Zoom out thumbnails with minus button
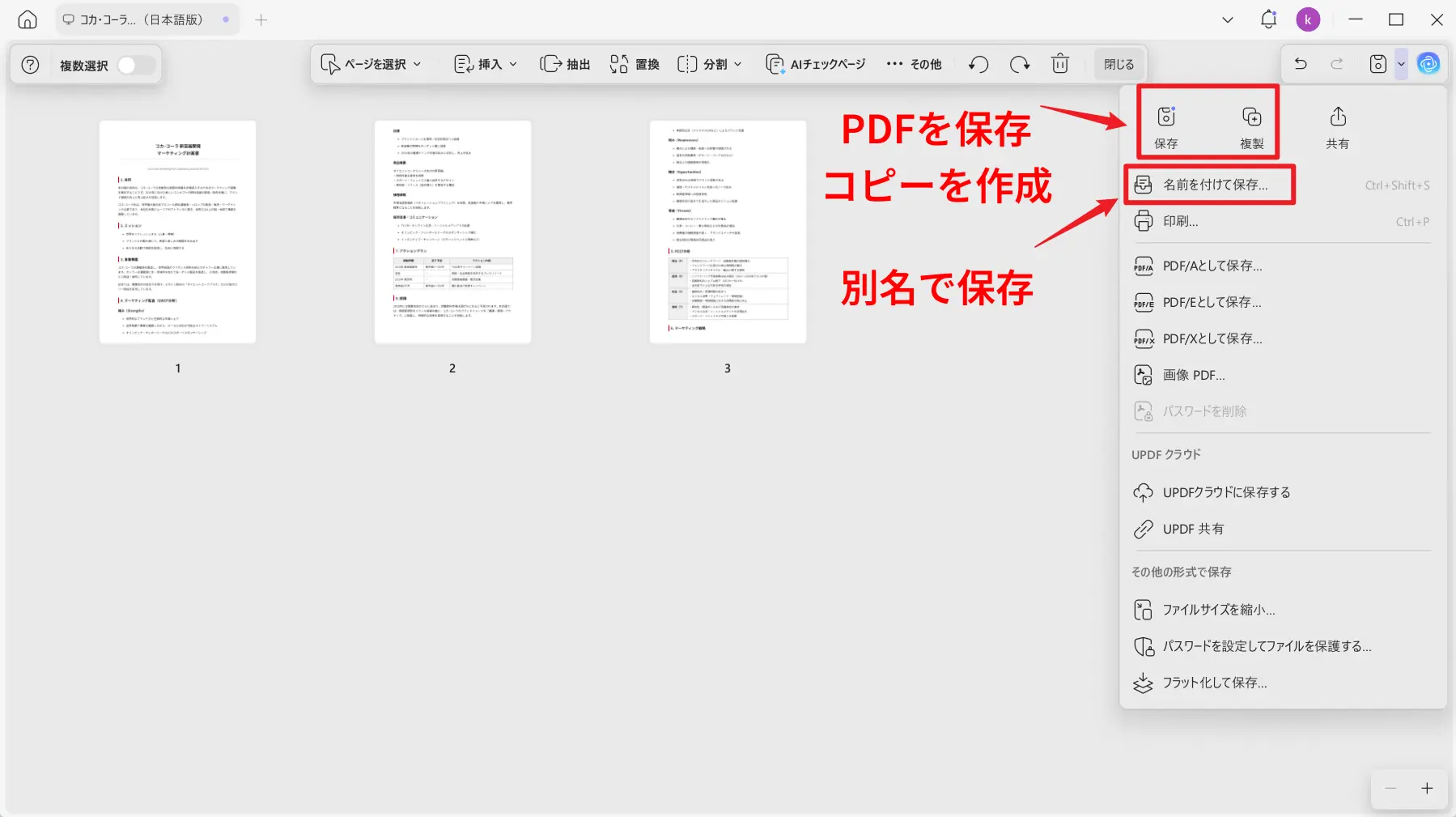 coord(1390,789)
